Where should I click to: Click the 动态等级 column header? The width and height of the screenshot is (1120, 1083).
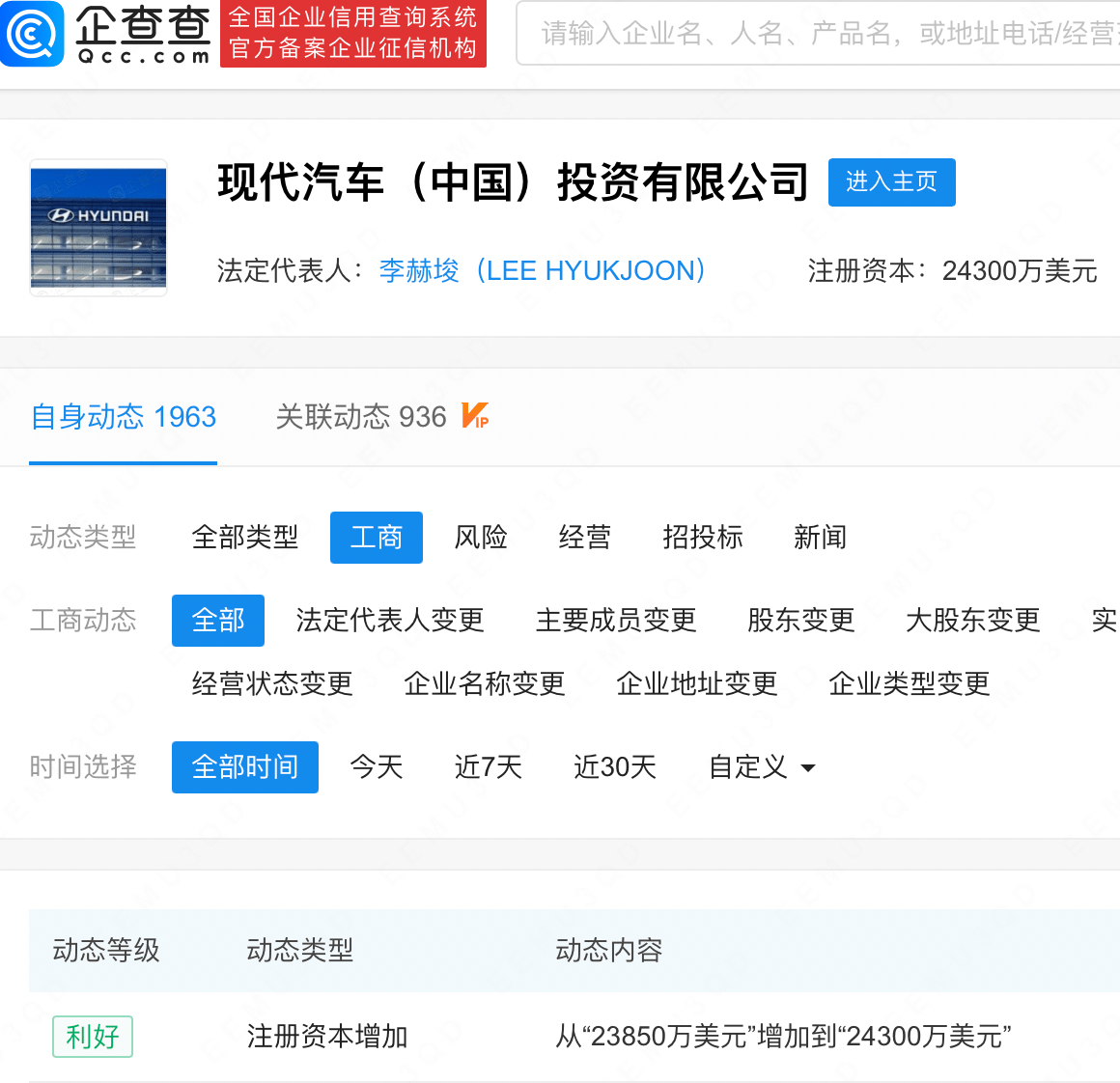(x=105, y=950)
